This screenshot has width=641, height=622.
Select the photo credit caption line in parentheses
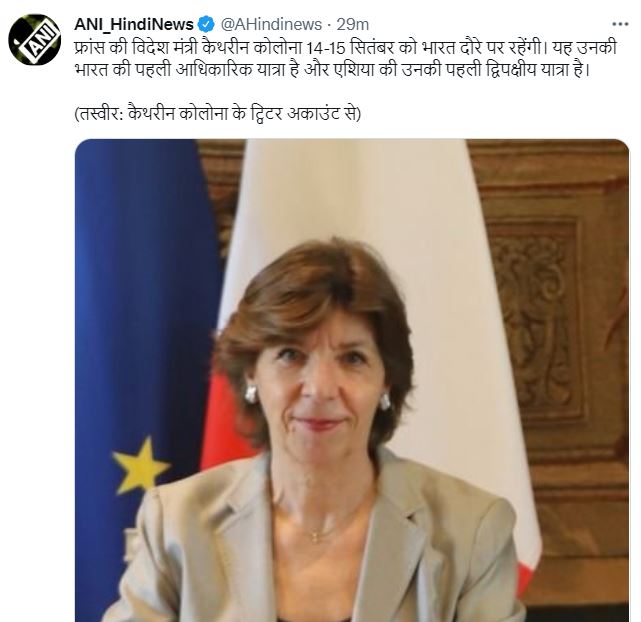coord(217,114)
